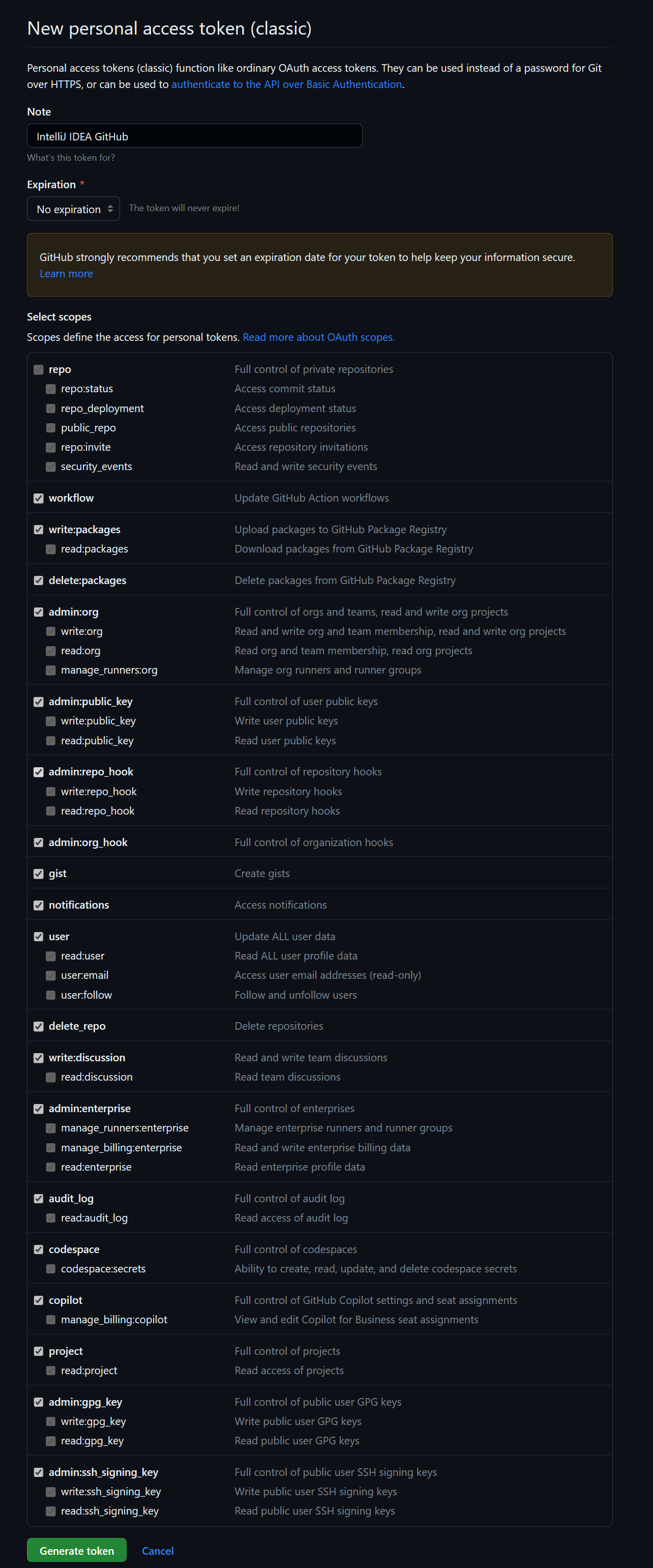Toggle the top-level repo scope checkbox
The image size is (653, 1568).
(38, 369)
